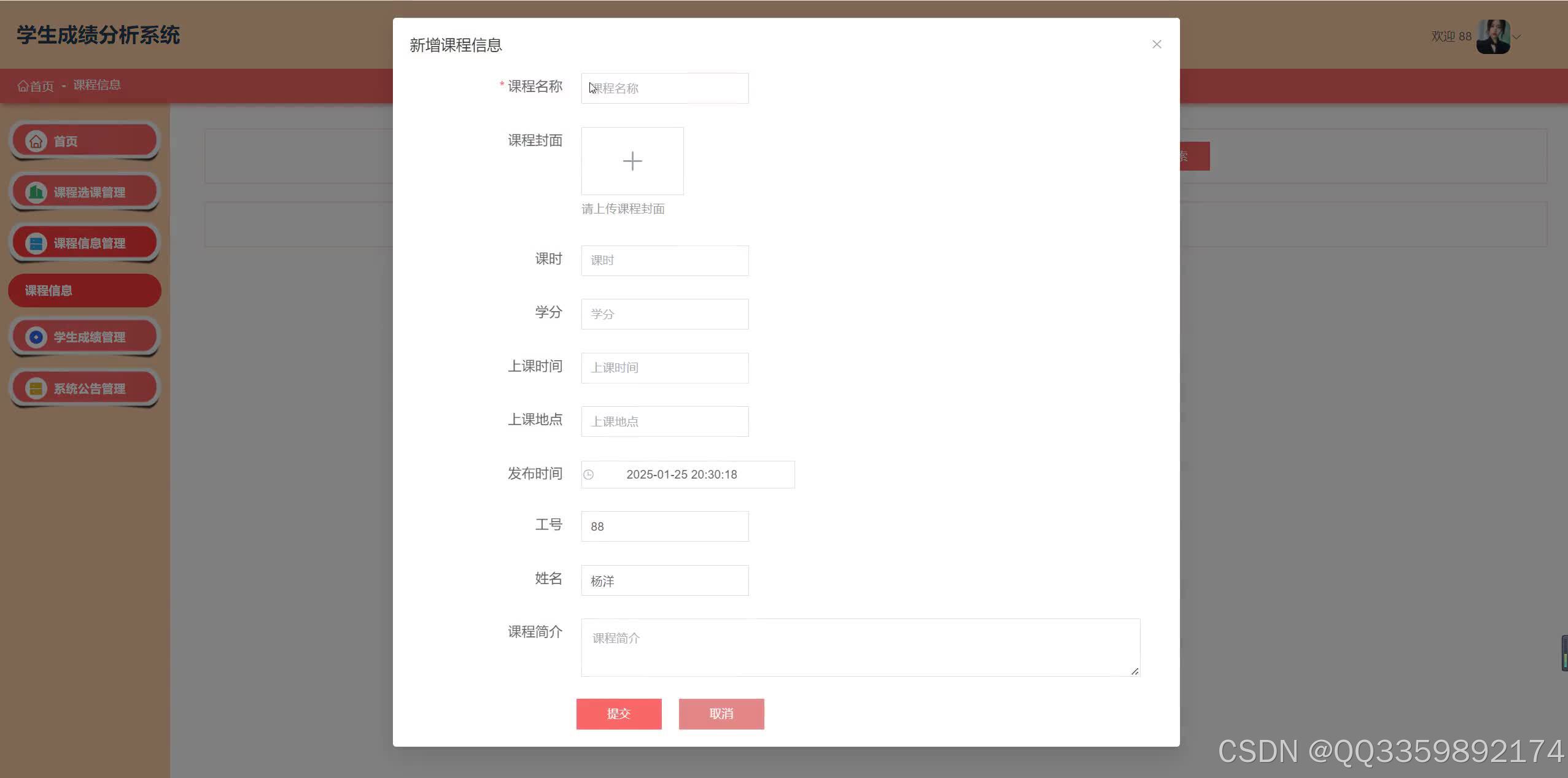
Task: Click the plus icon to upload course cover
Action: 632,161
